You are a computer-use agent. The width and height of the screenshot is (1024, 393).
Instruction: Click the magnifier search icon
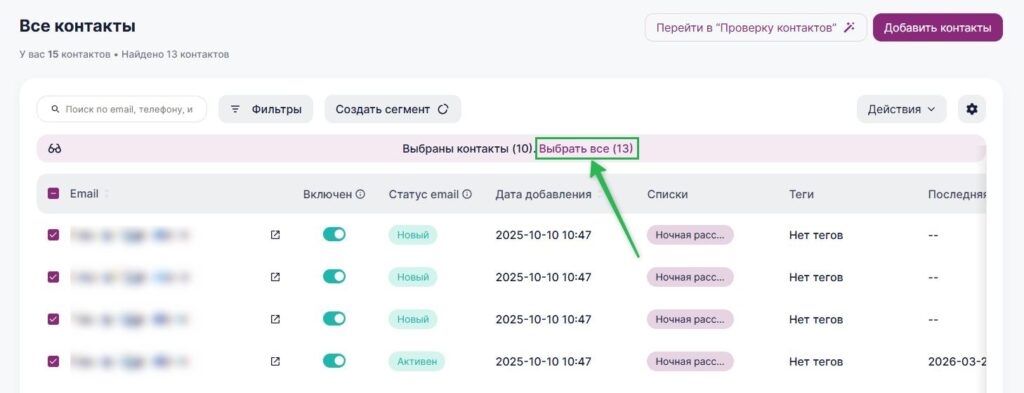pos(56,109)
